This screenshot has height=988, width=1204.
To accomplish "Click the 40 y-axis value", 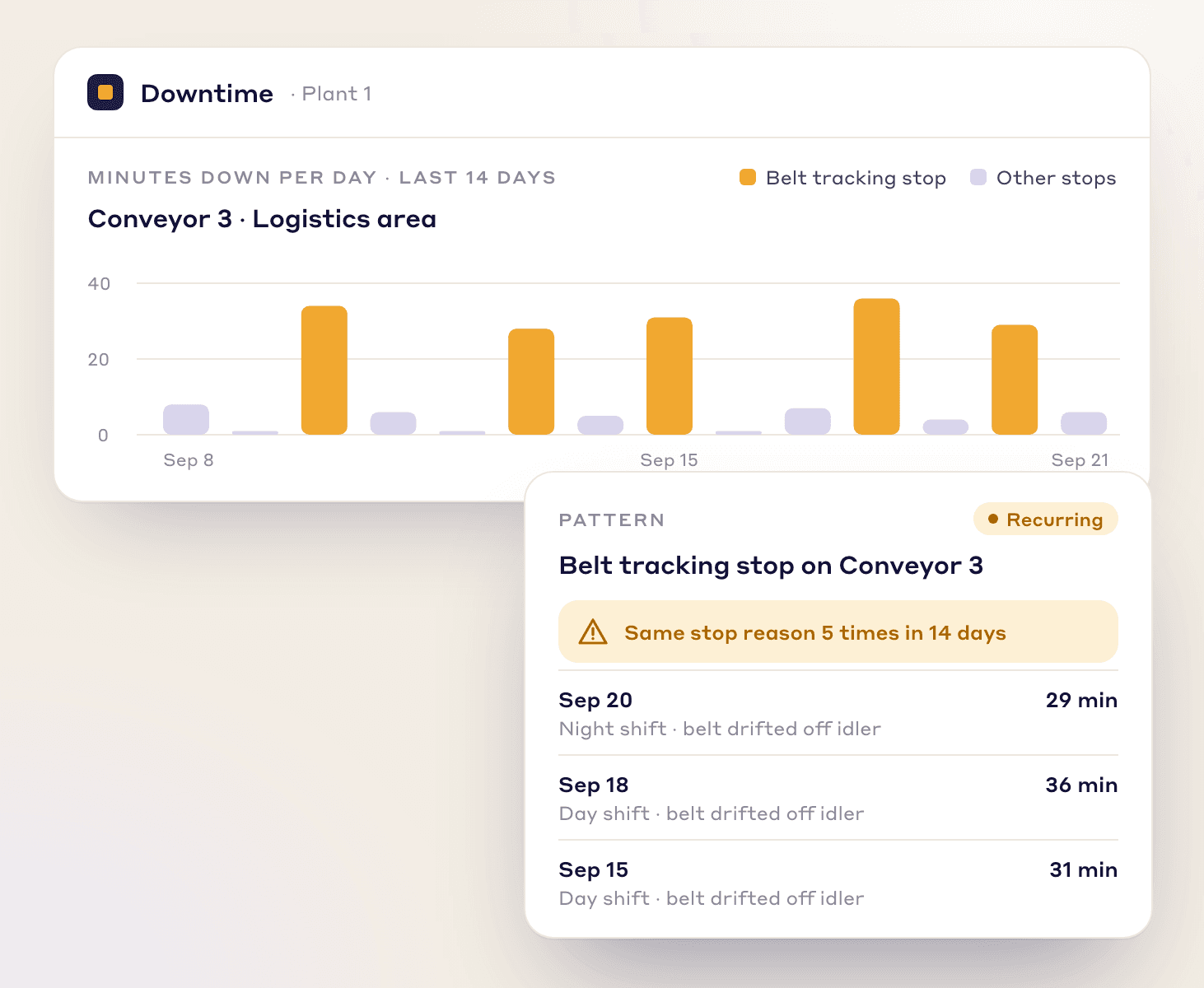I will tap(99, 283).
